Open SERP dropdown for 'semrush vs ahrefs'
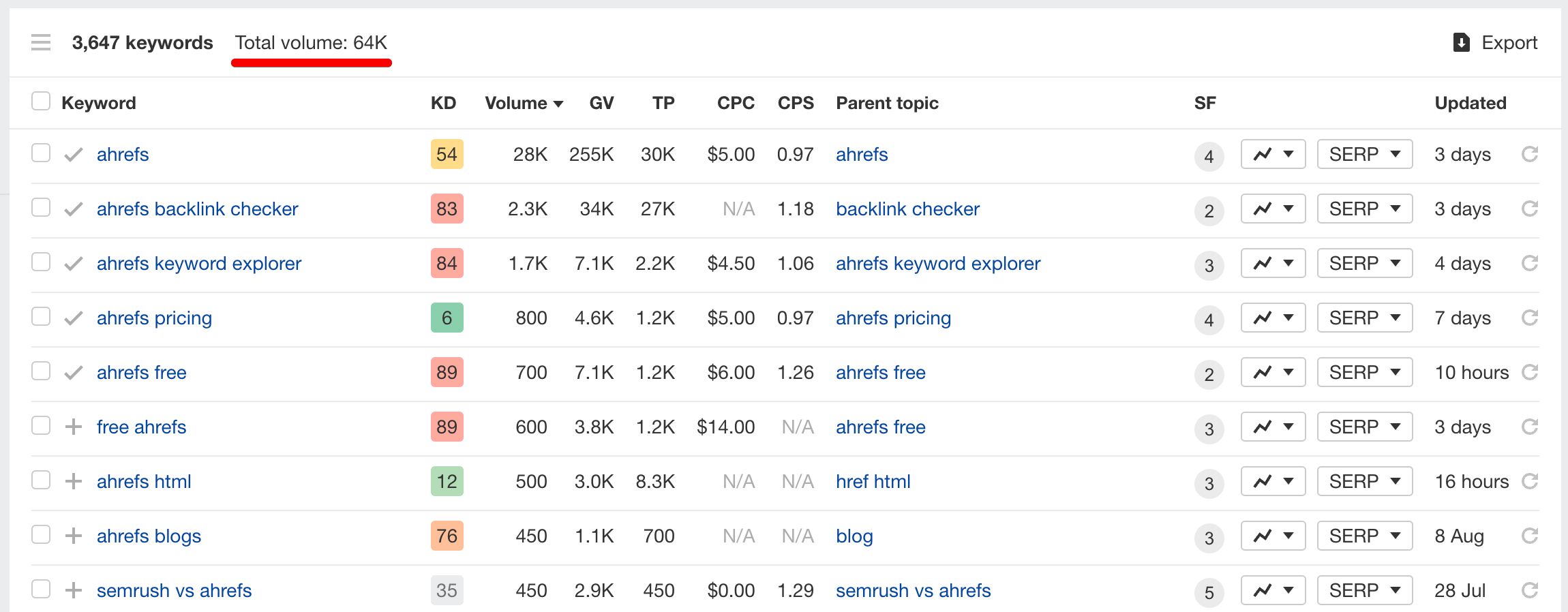1568x612 pixels. tap(1365, 590)
